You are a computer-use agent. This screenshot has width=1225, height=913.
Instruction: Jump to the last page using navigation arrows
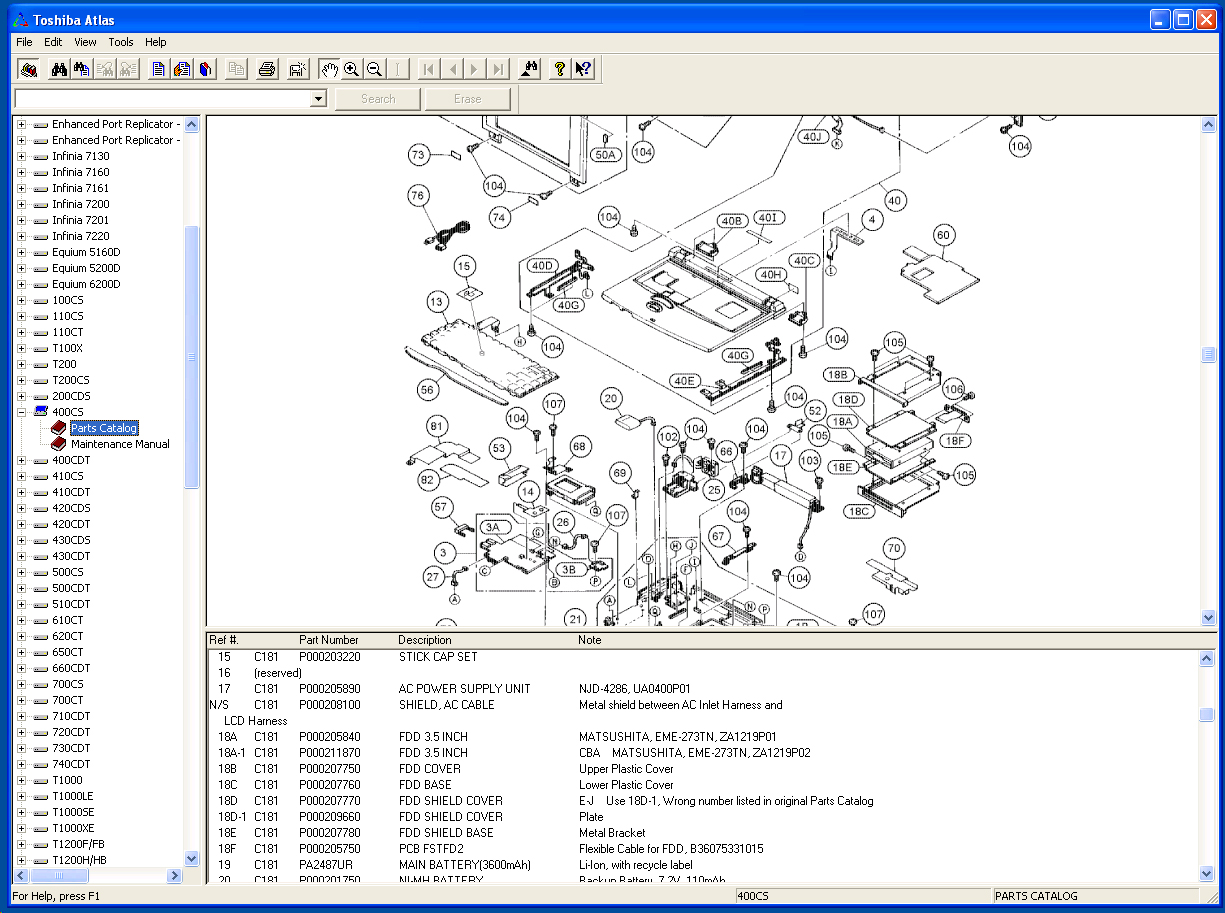click(x=498, y=68)
